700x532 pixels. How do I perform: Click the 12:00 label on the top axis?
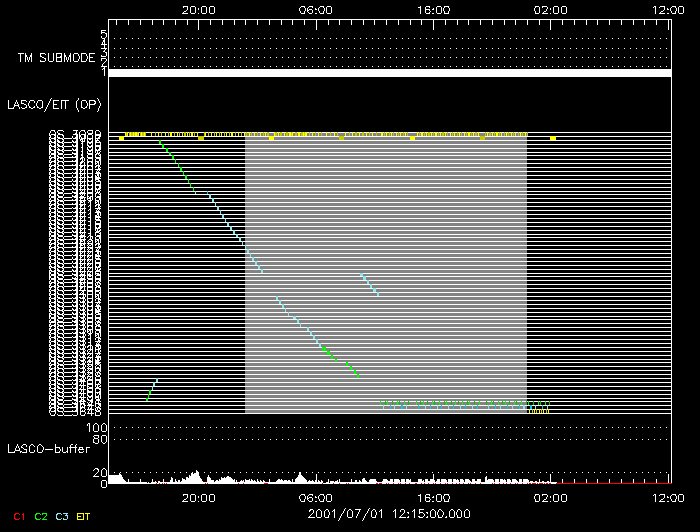[668, 10]
